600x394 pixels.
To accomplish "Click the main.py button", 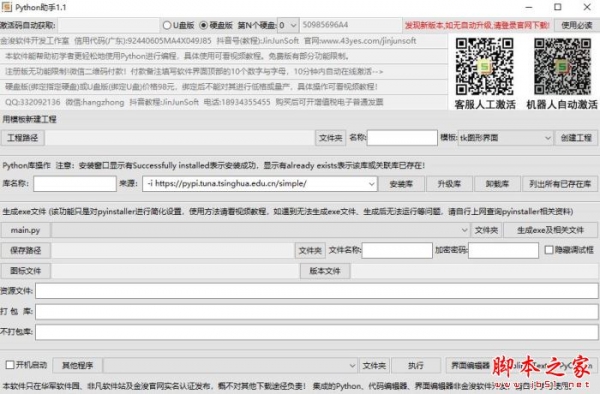I will [25, 230].
